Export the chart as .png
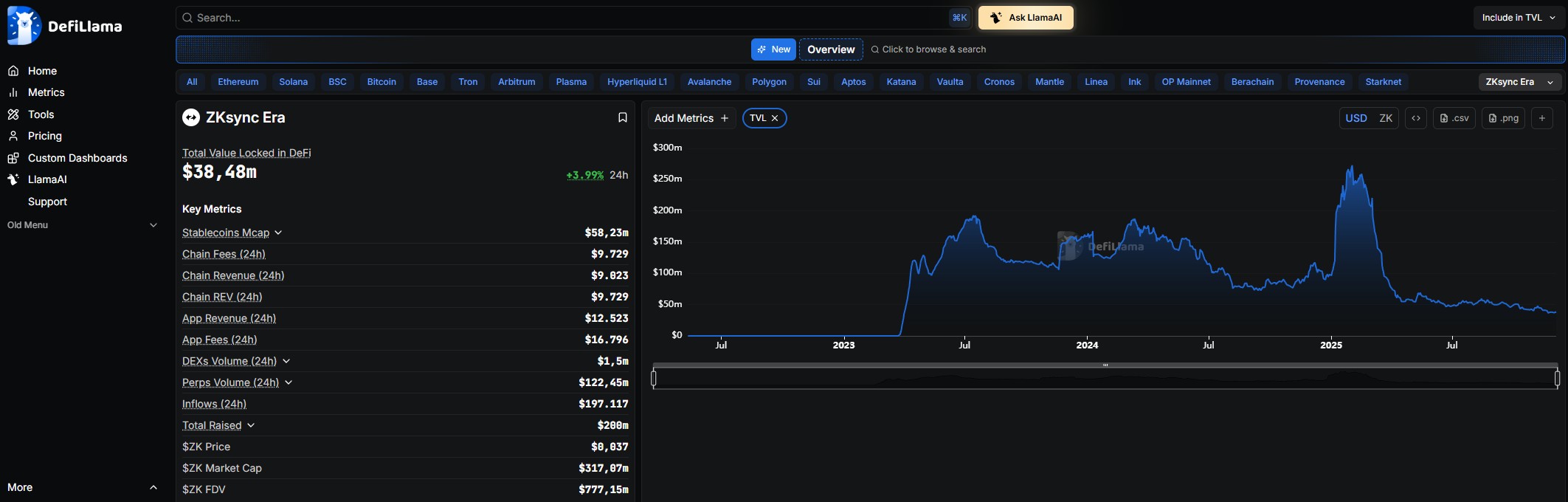The image size is (1568, 502). click(x=1503, y=118)
